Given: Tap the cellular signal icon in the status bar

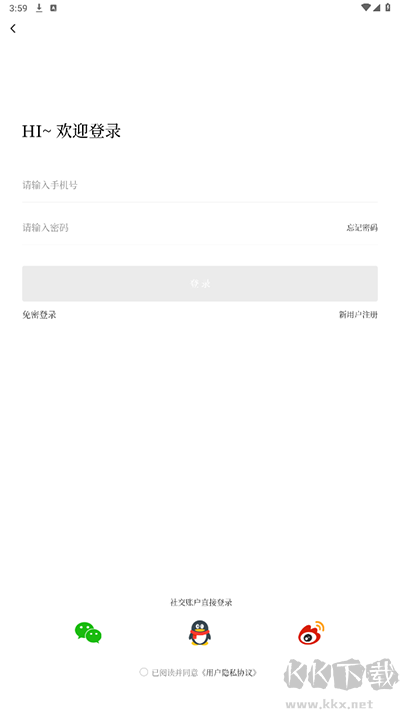Looking at the screenshot, I should pos(377,7).
